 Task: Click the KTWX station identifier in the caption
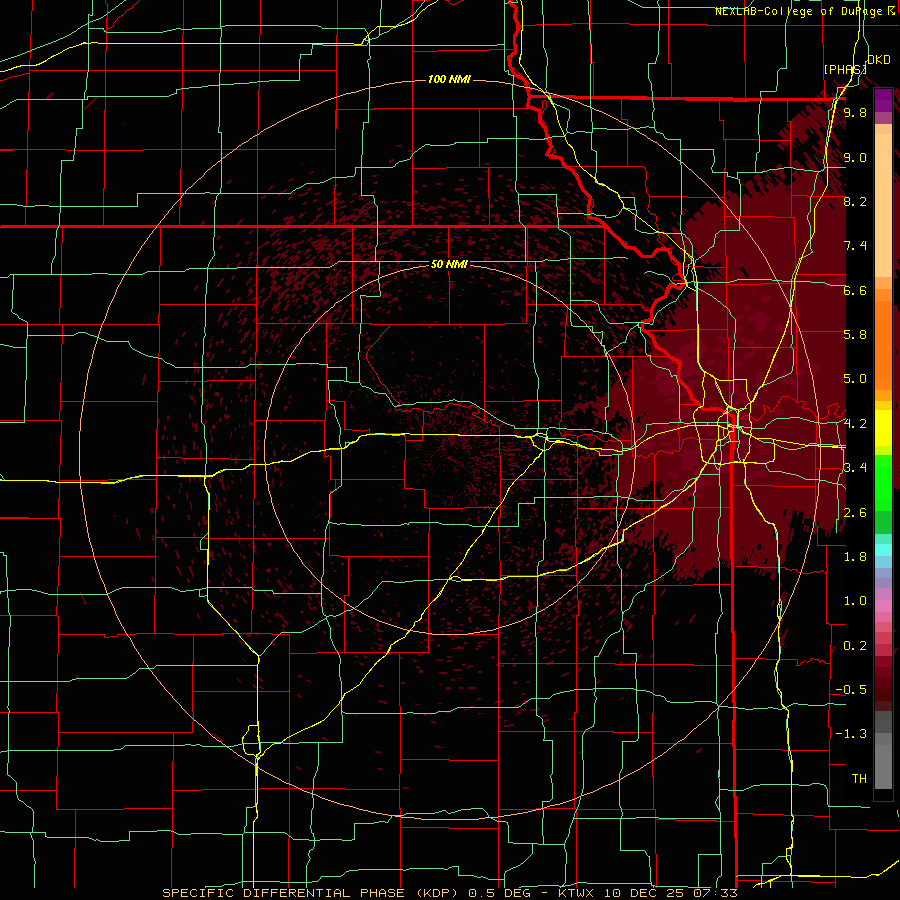[x=576, y=893]
